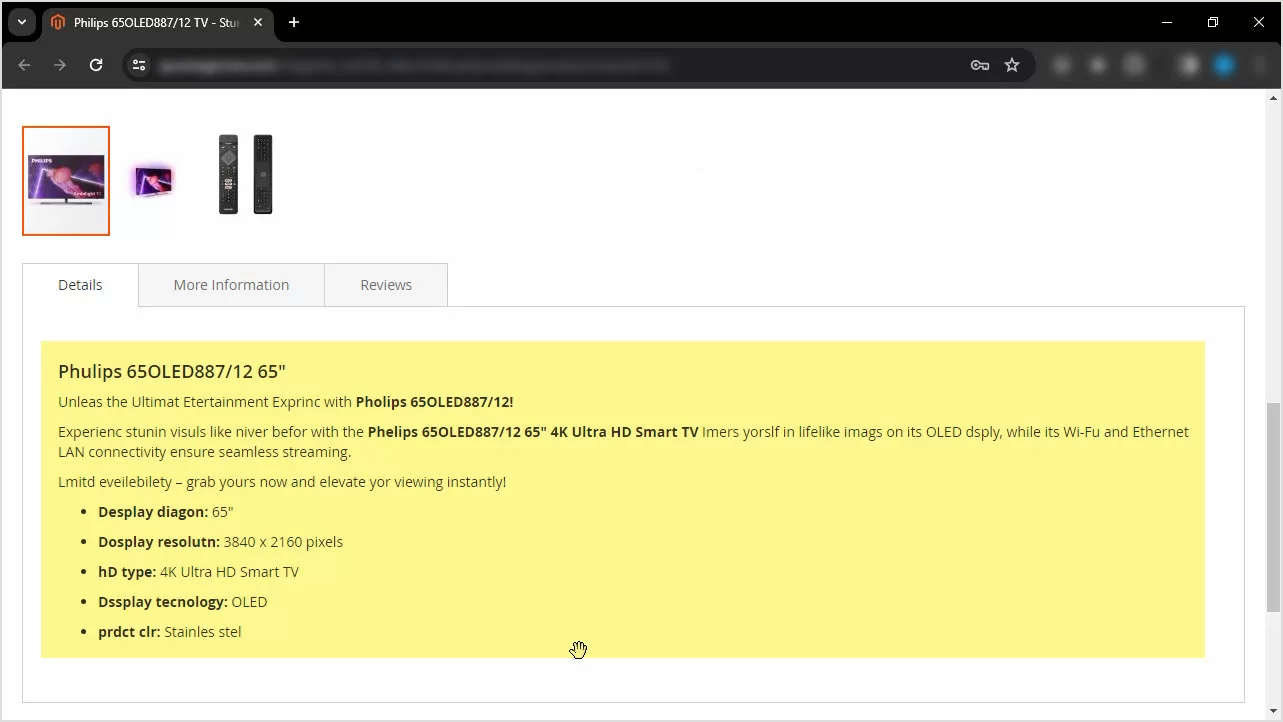
Task: Click scrollbar down arrow
Action: 1273,711
